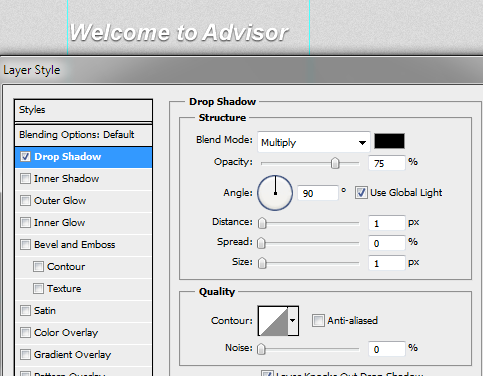Click the Size value field
The image size is (483, 376).
point(387,263)
